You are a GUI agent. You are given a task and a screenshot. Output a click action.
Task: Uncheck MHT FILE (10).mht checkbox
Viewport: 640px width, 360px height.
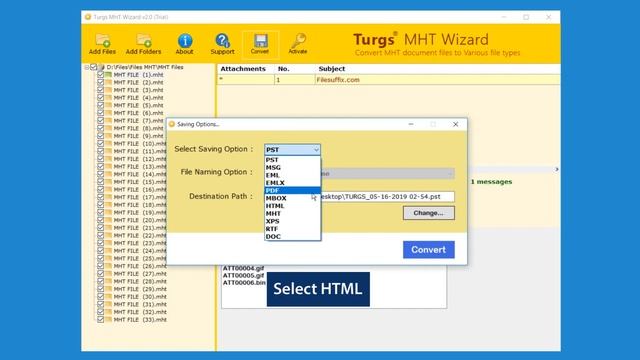(100, 143)
